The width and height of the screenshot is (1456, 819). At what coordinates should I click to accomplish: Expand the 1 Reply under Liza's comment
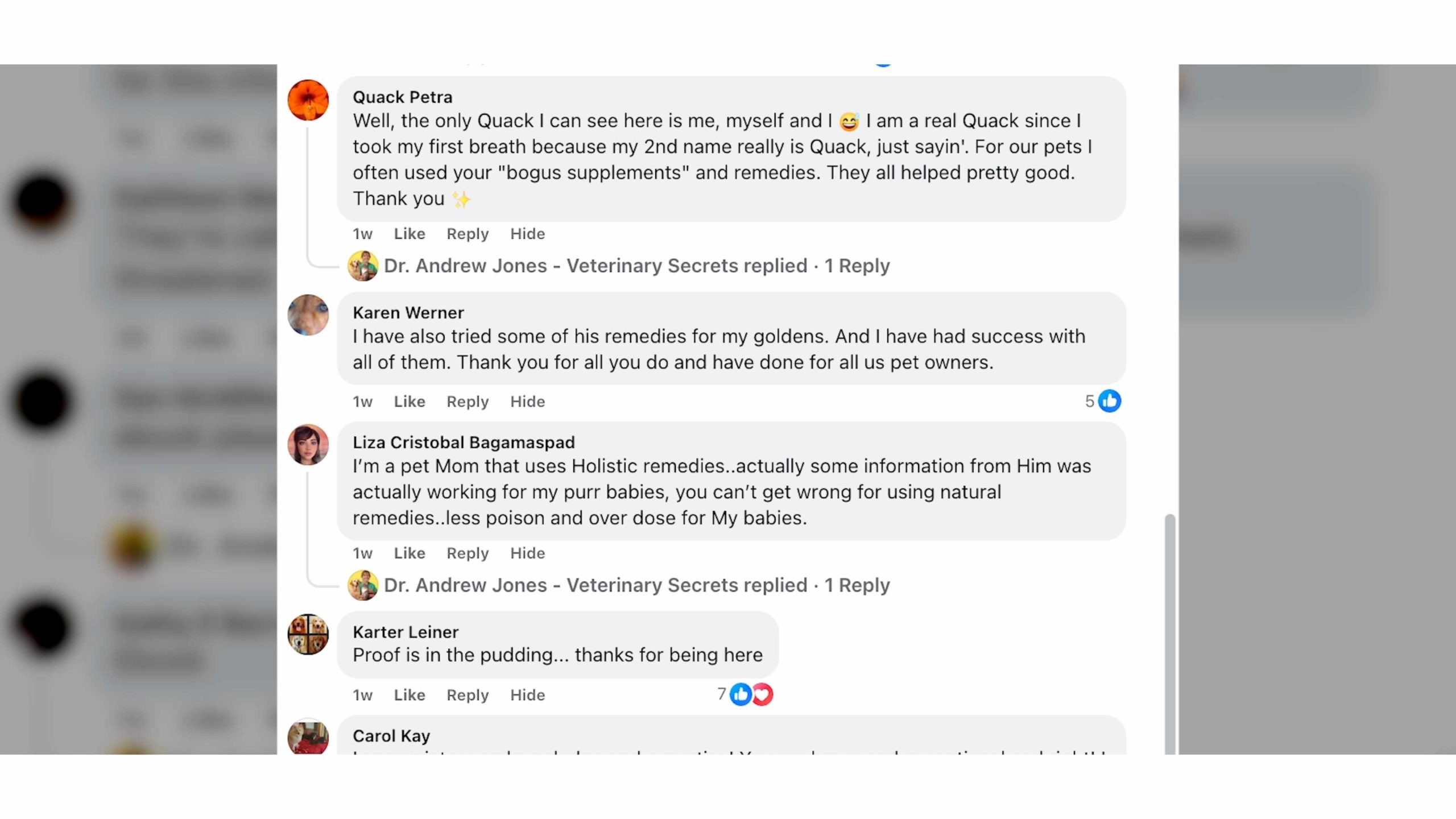(857, 585)
